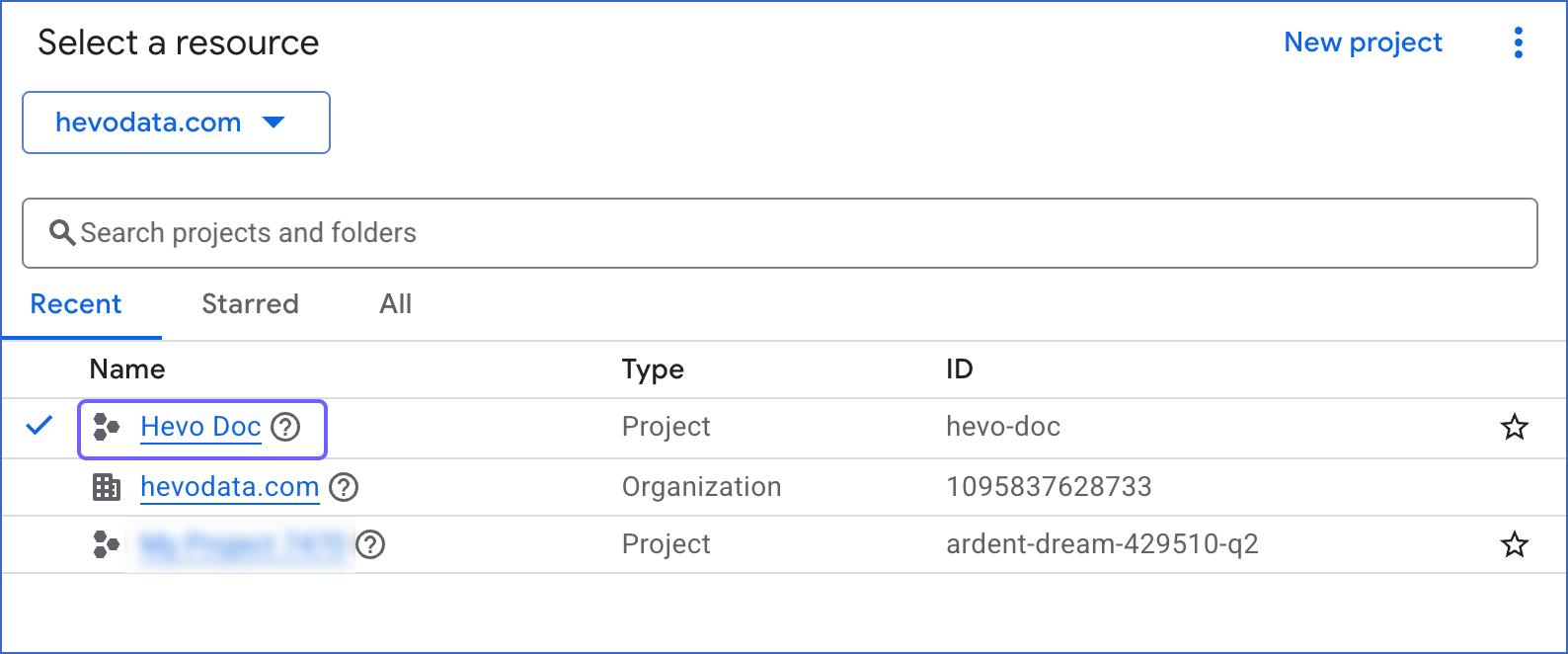Click the New project button
Viewport: 1568px width, 654px height.
pos(1363,42)
